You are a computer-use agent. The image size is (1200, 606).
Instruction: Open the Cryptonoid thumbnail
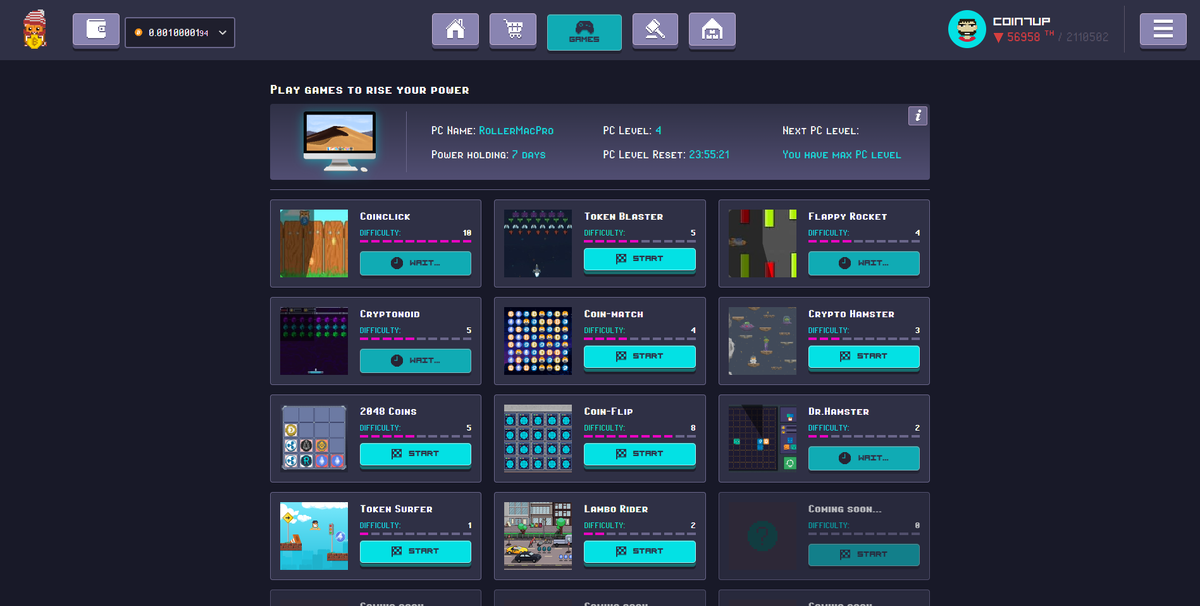[314, 341]
